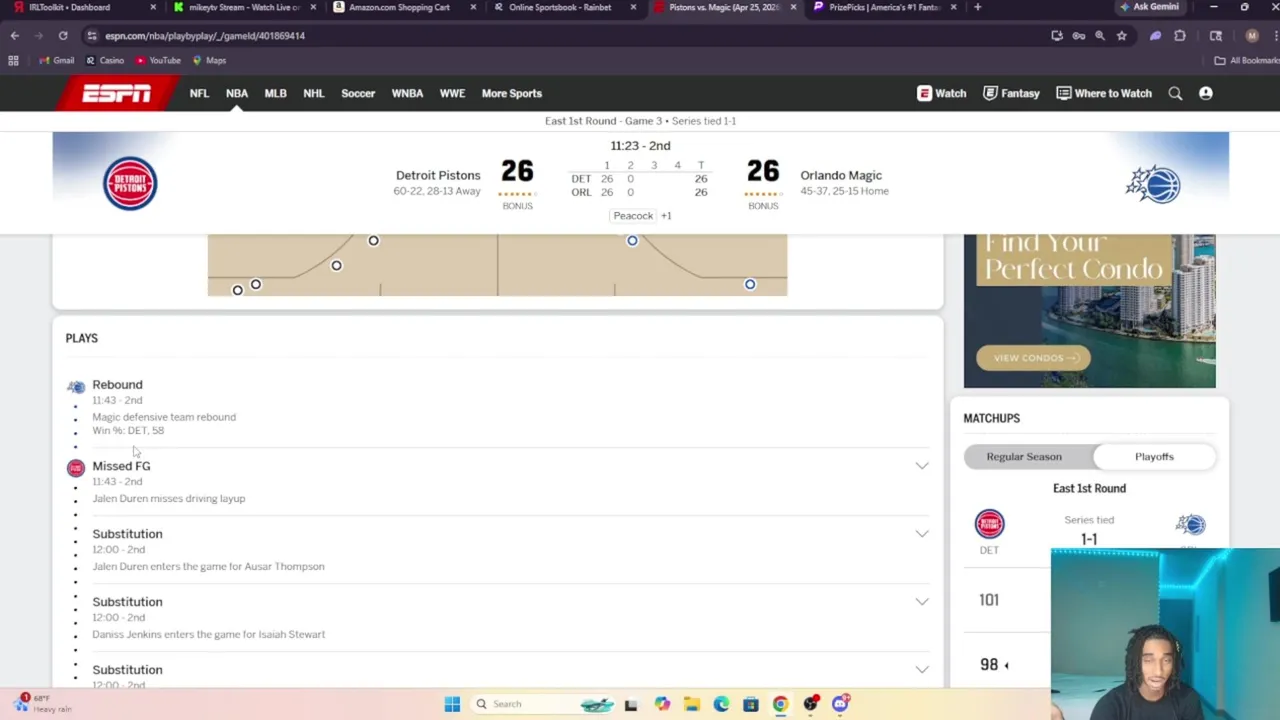Open the More Sports dropdown
Image resolution: width=1280 pixels, height=720 pixels.
512,93
